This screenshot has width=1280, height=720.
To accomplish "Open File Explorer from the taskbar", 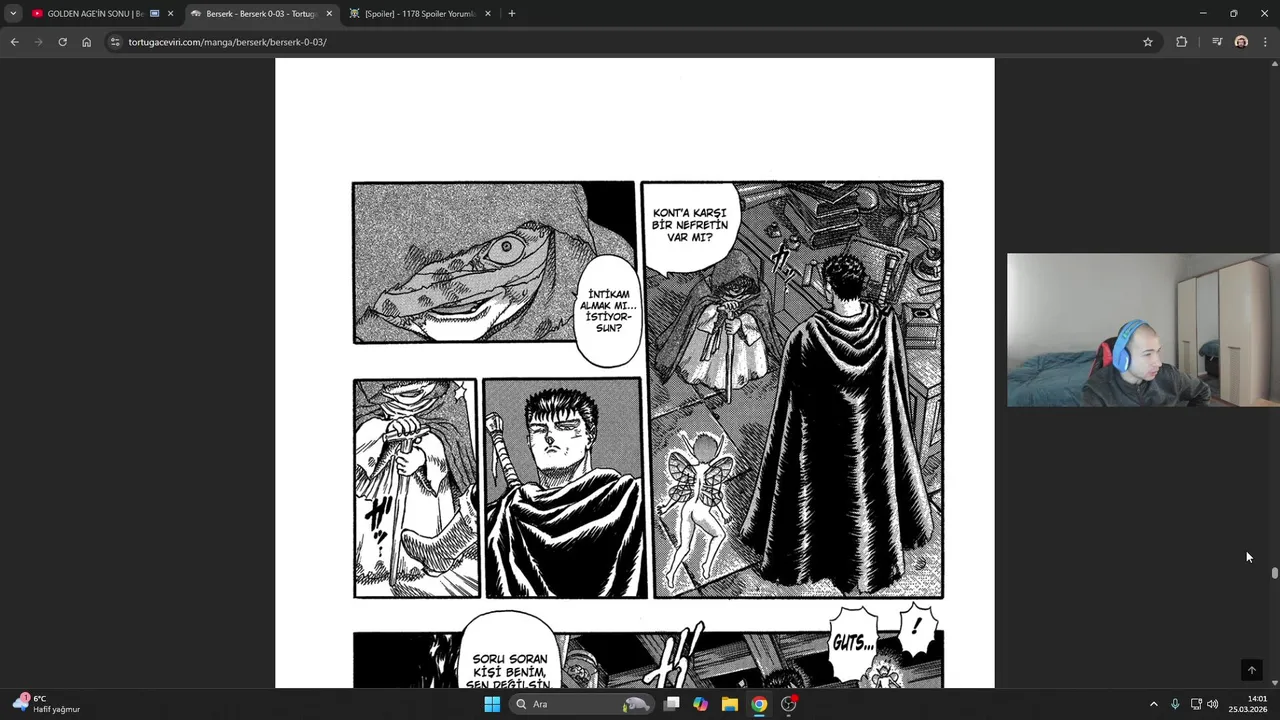I will pyautogui.click(x=730, y=704).
